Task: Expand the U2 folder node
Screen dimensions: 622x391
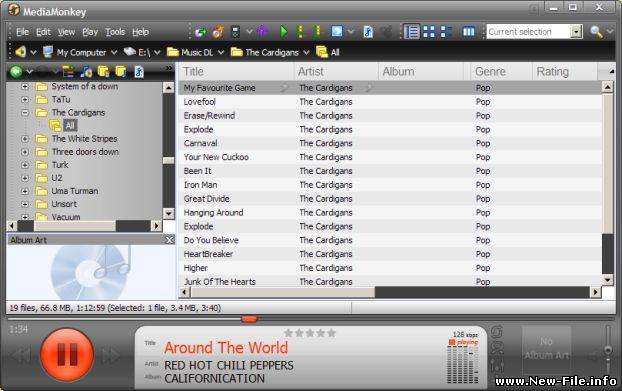Action: pyautogui.click(x=25, y=178)
